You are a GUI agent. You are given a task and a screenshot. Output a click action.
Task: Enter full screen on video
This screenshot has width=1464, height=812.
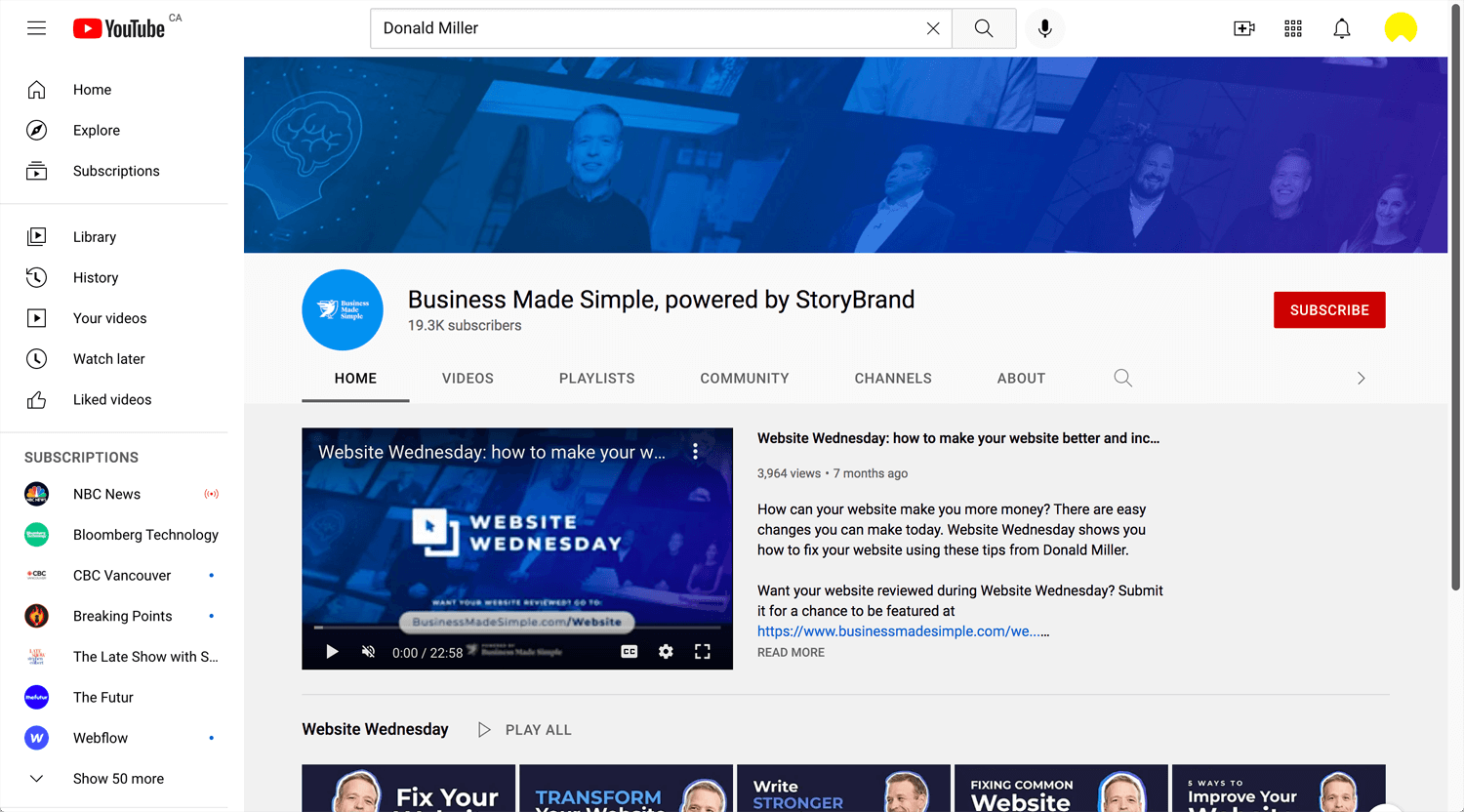click(703, 652)
